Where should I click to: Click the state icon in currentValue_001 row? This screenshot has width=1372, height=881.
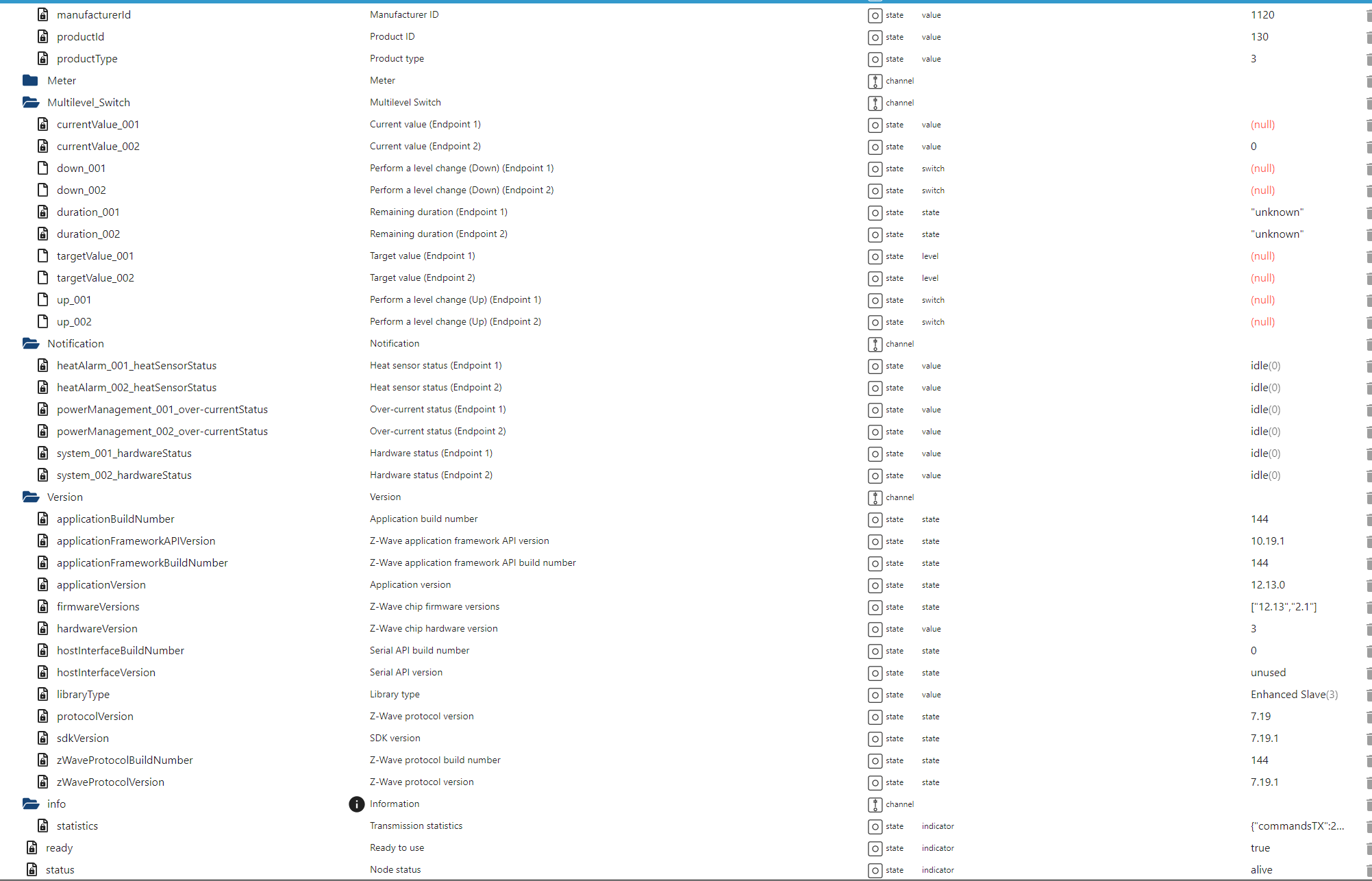click(875, 125)
